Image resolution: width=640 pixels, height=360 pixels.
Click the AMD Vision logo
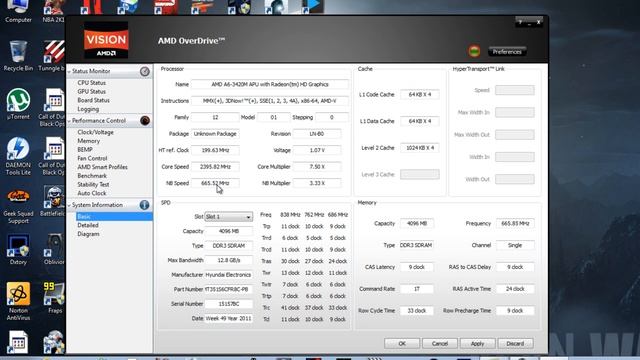click(x=106, y=40)
